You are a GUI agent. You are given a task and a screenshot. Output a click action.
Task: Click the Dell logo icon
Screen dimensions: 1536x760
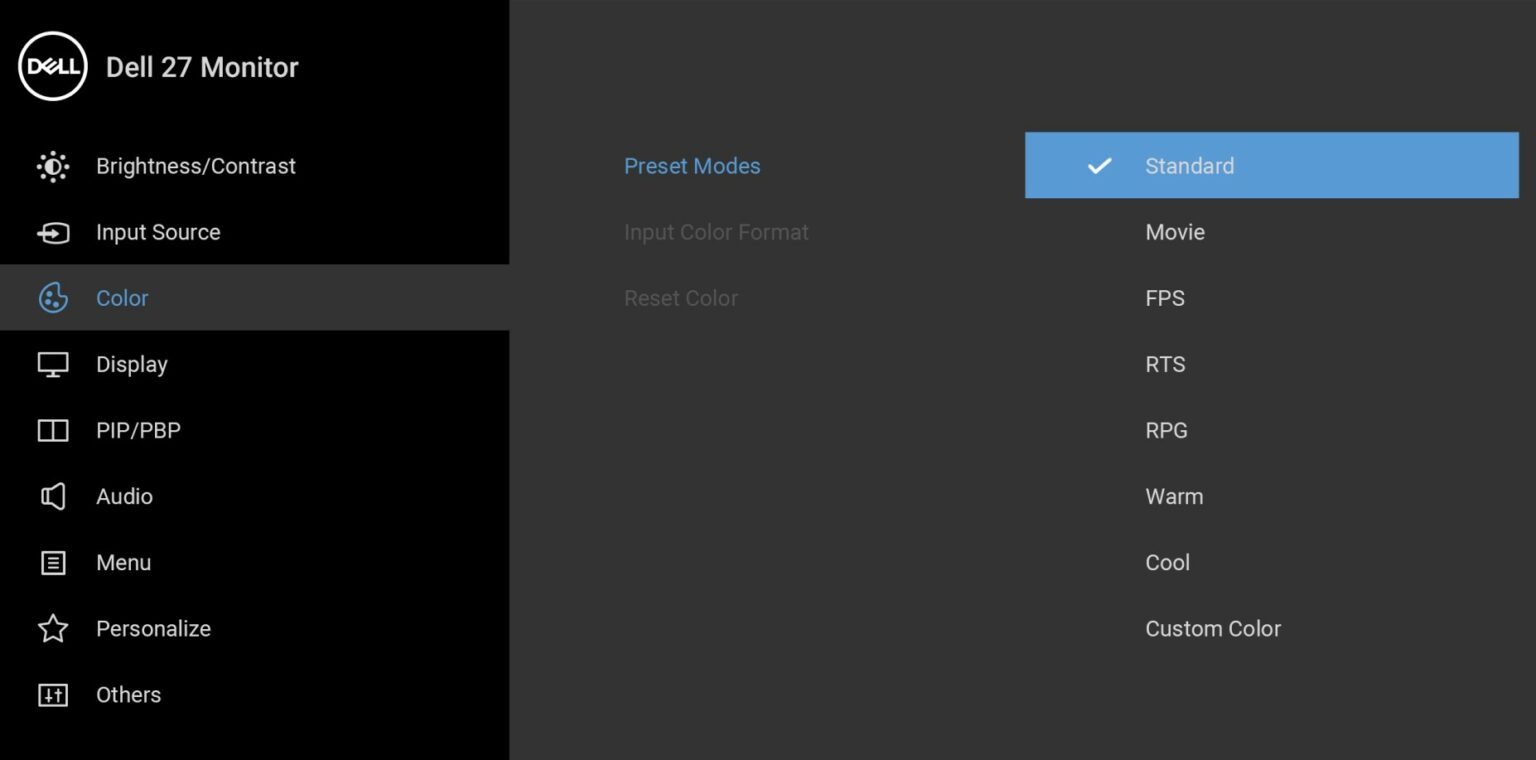(53, 67)
